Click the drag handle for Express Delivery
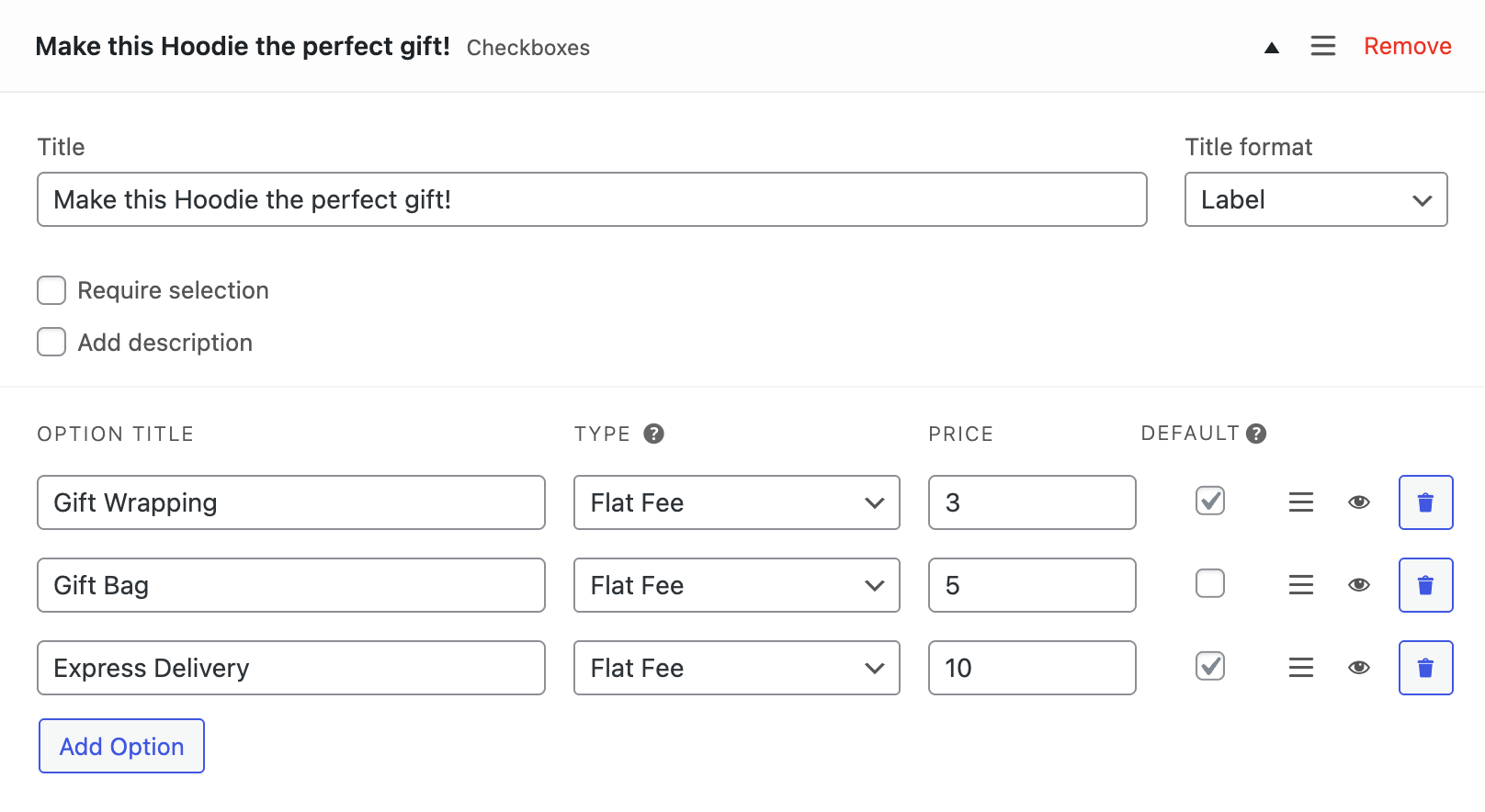This screenshot has width=1485, height=812. 1300,668
